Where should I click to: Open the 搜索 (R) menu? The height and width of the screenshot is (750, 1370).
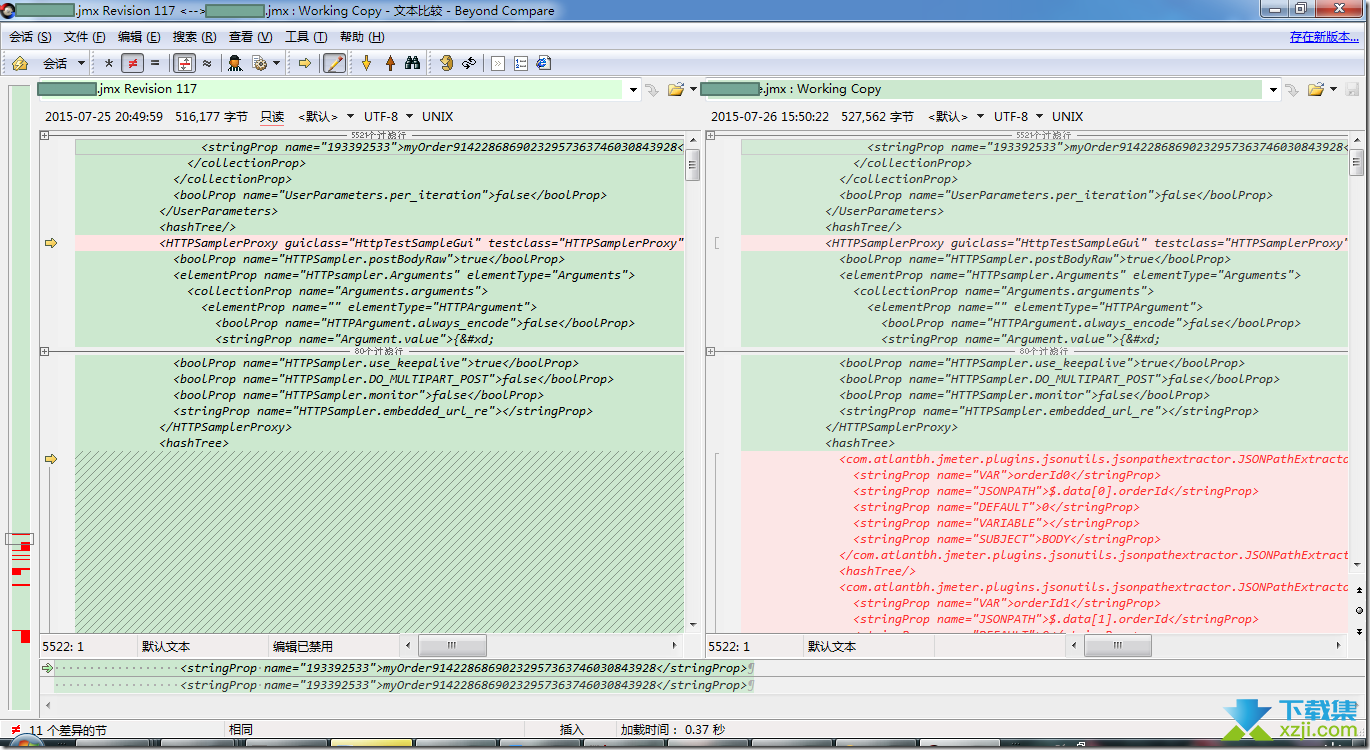tap(194, 37)
